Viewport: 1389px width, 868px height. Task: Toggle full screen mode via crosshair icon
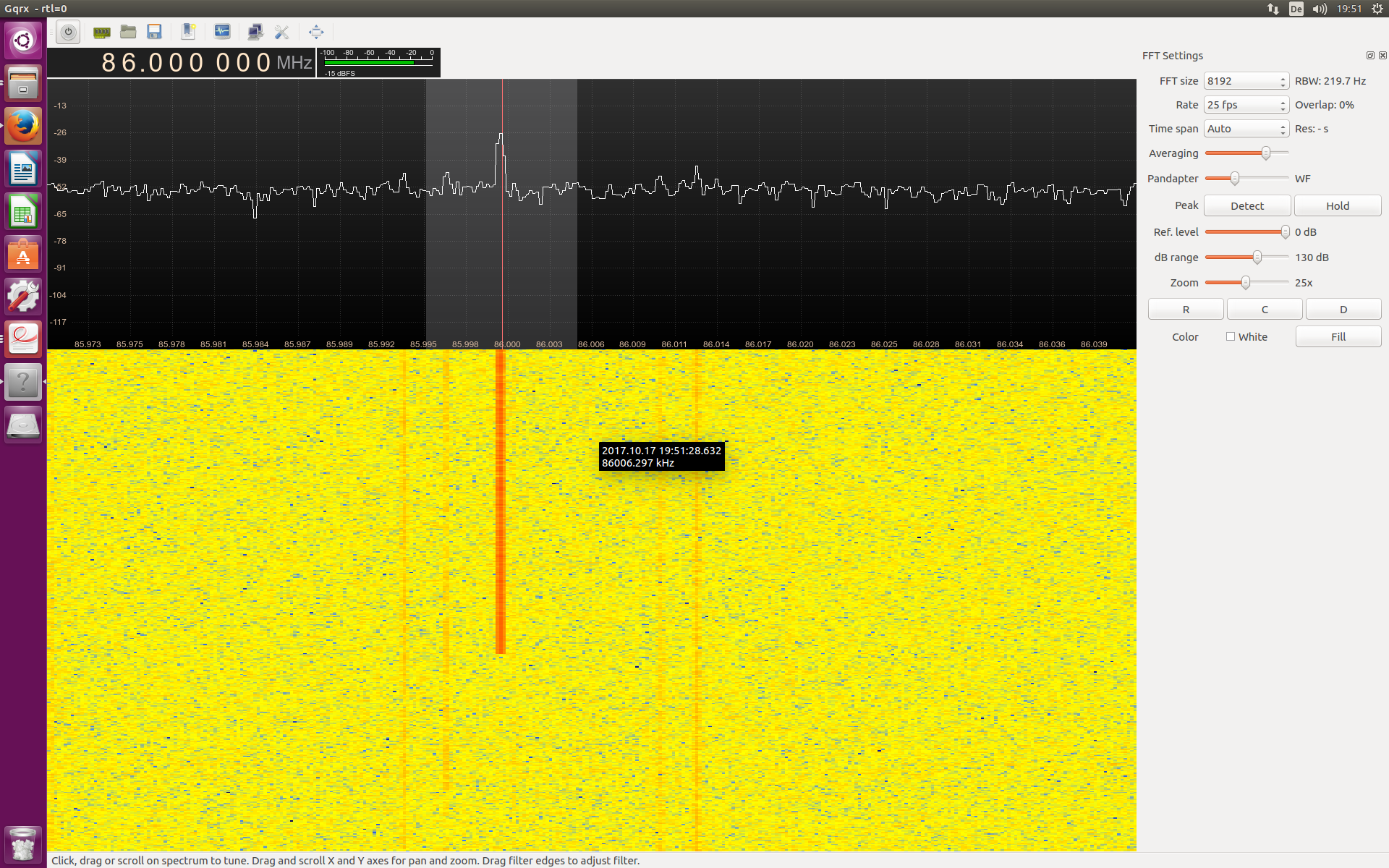(x=316, y=32)
